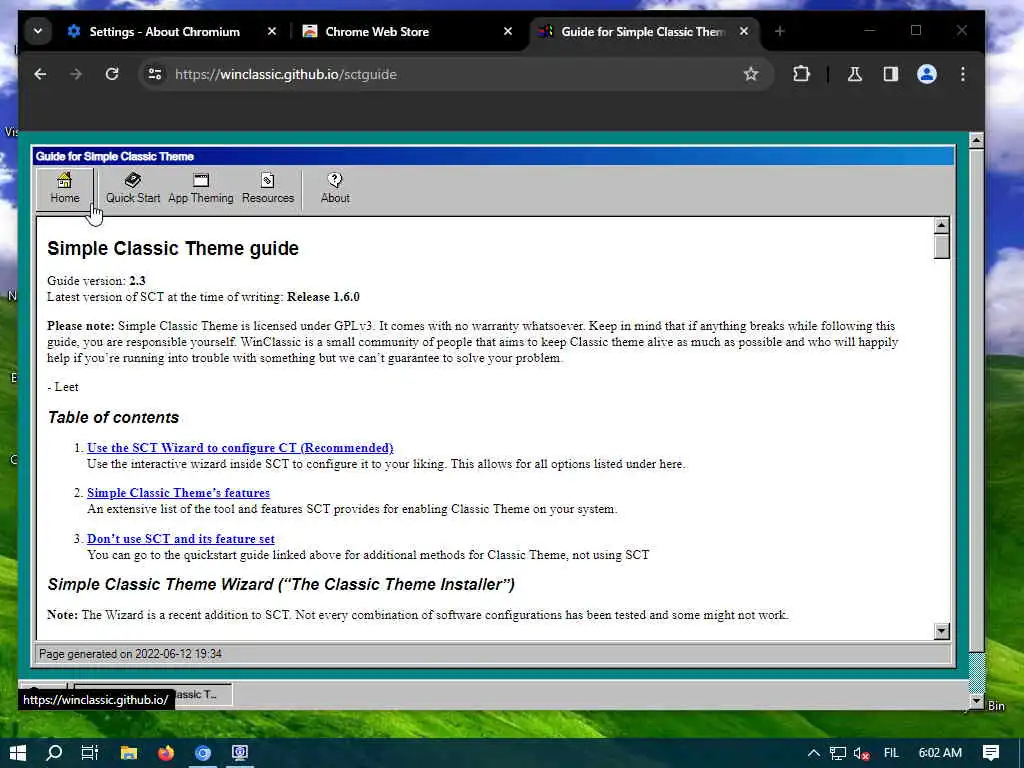Open the notification center icon

tap(991, 753)
